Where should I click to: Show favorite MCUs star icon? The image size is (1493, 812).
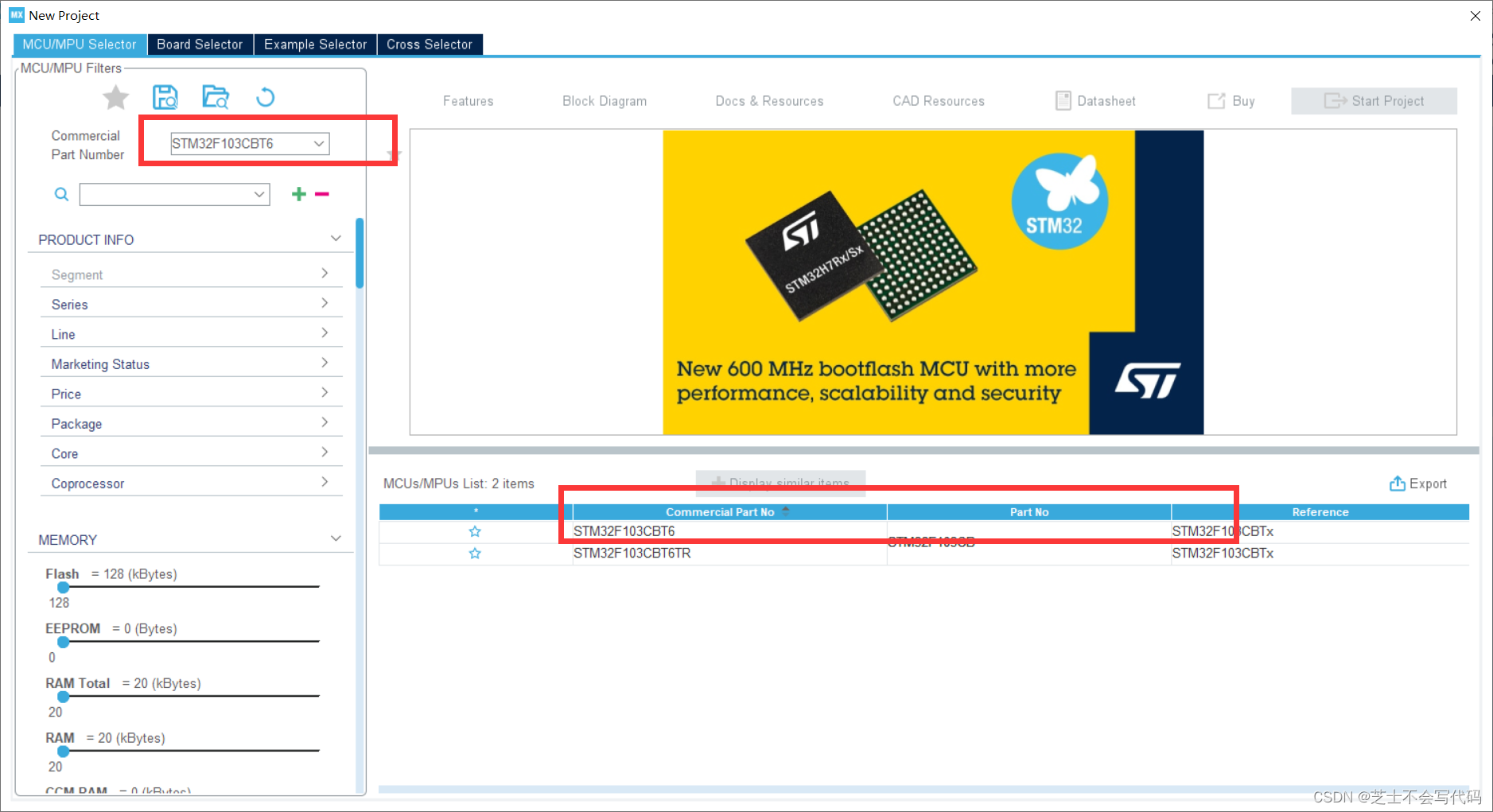pos(115,98)
